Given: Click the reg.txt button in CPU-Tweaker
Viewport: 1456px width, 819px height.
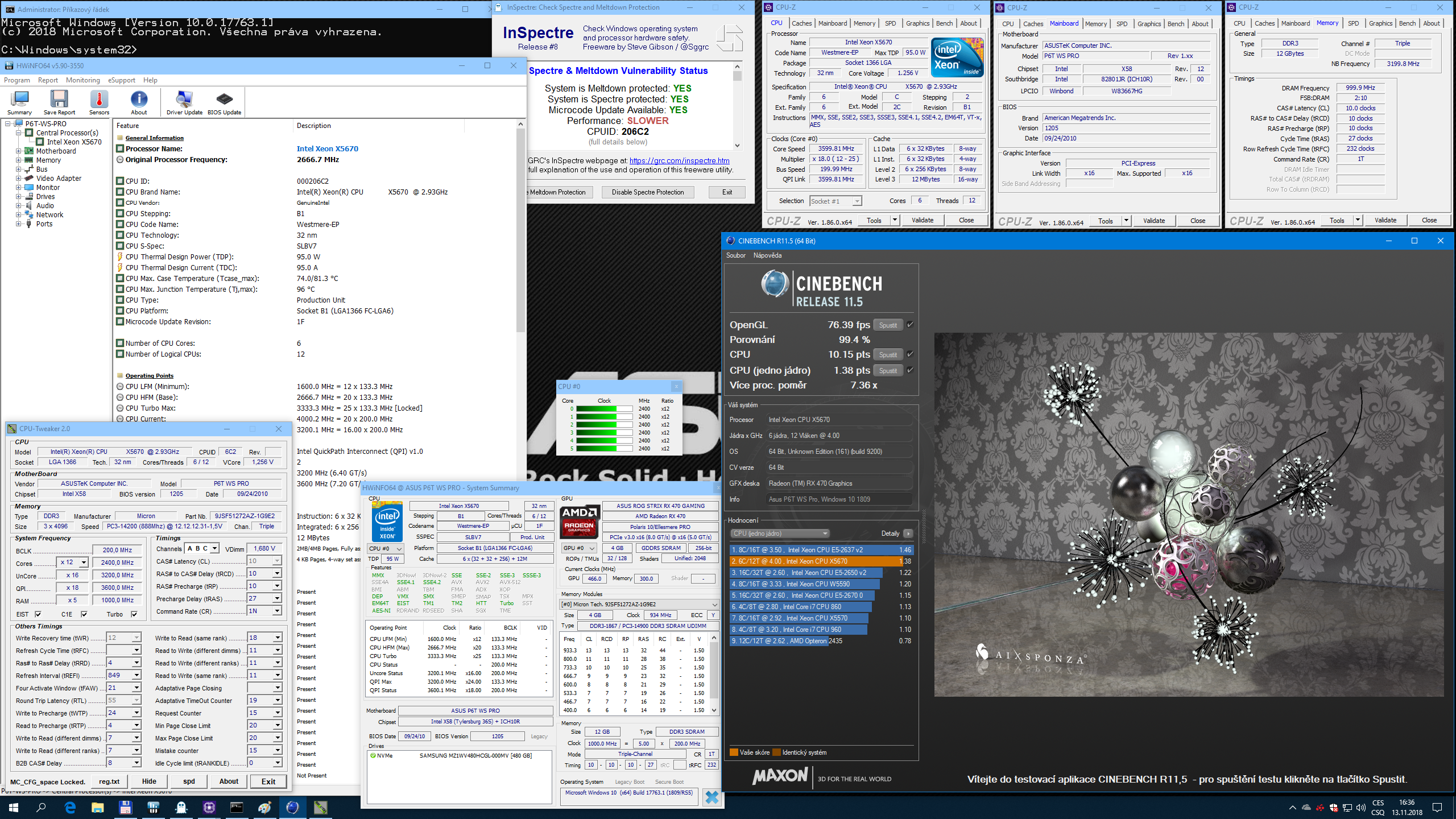Looking at the screenshot, I should (109, 781).
